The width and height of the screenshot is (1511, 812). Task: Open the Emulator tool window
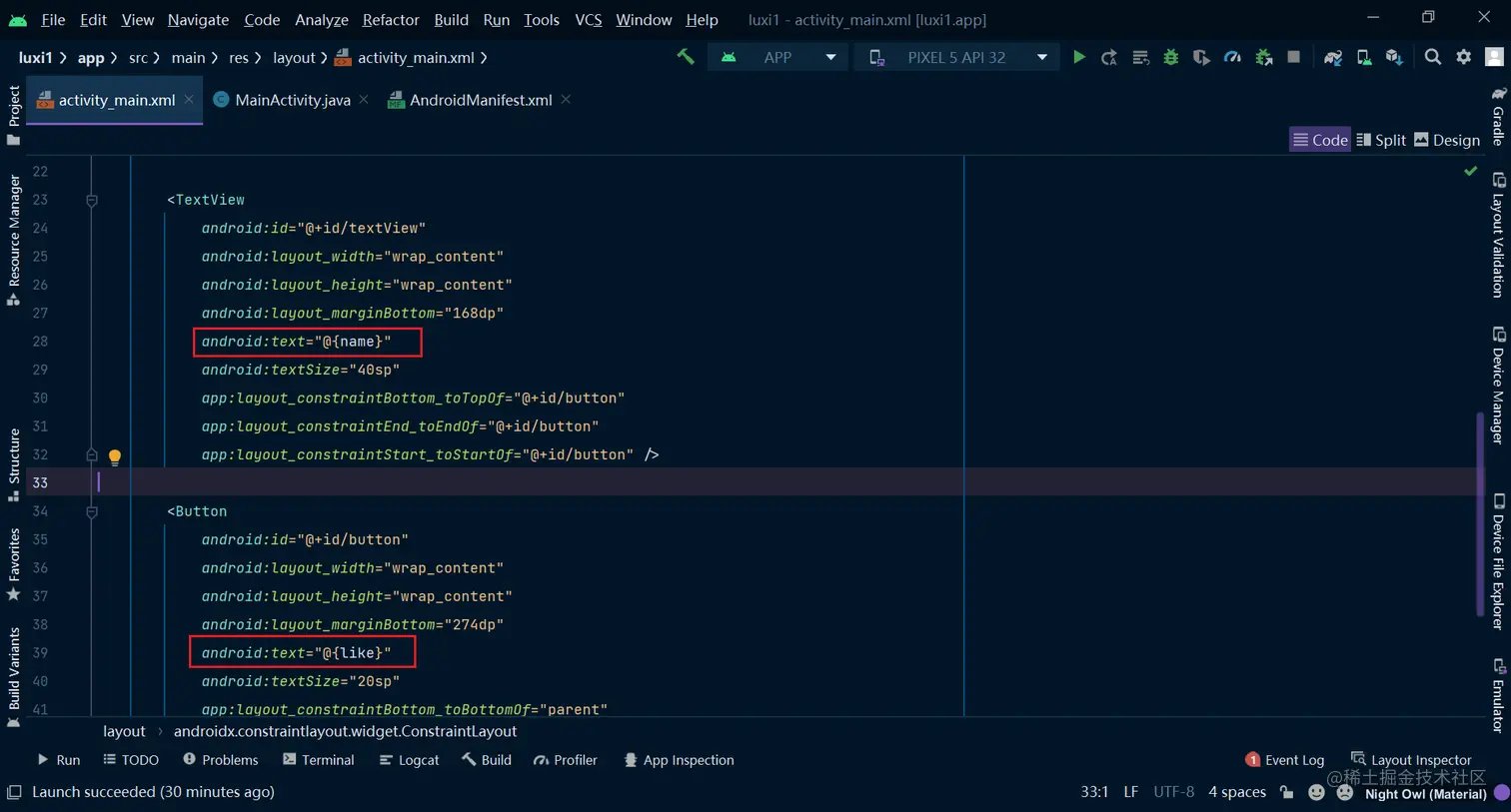pyautogui.click(x=1498, y=696)
